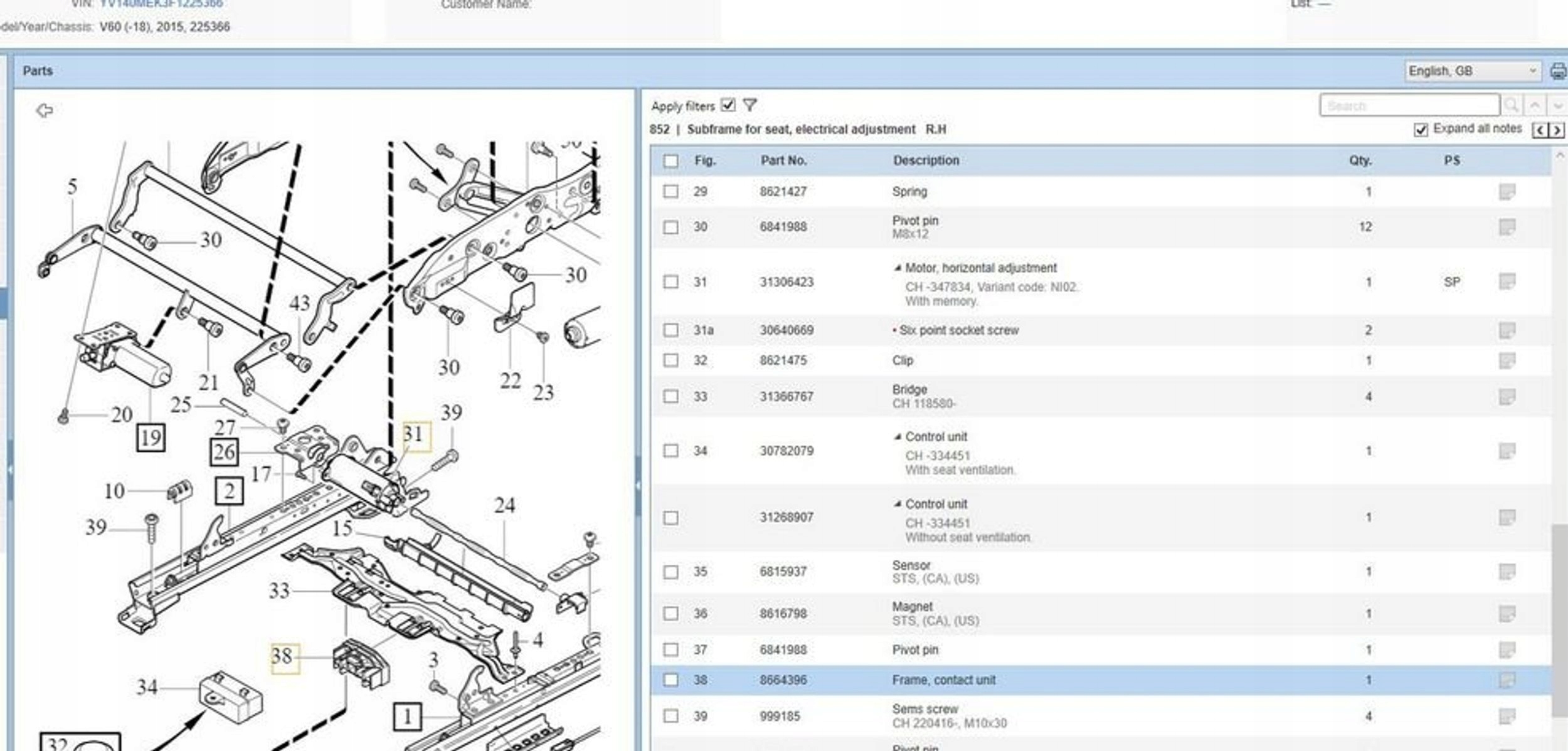Click the print icon in Parts header
Viewport: 1568px width, 751px height.
pyautogui.click(x=1557, y=71)
